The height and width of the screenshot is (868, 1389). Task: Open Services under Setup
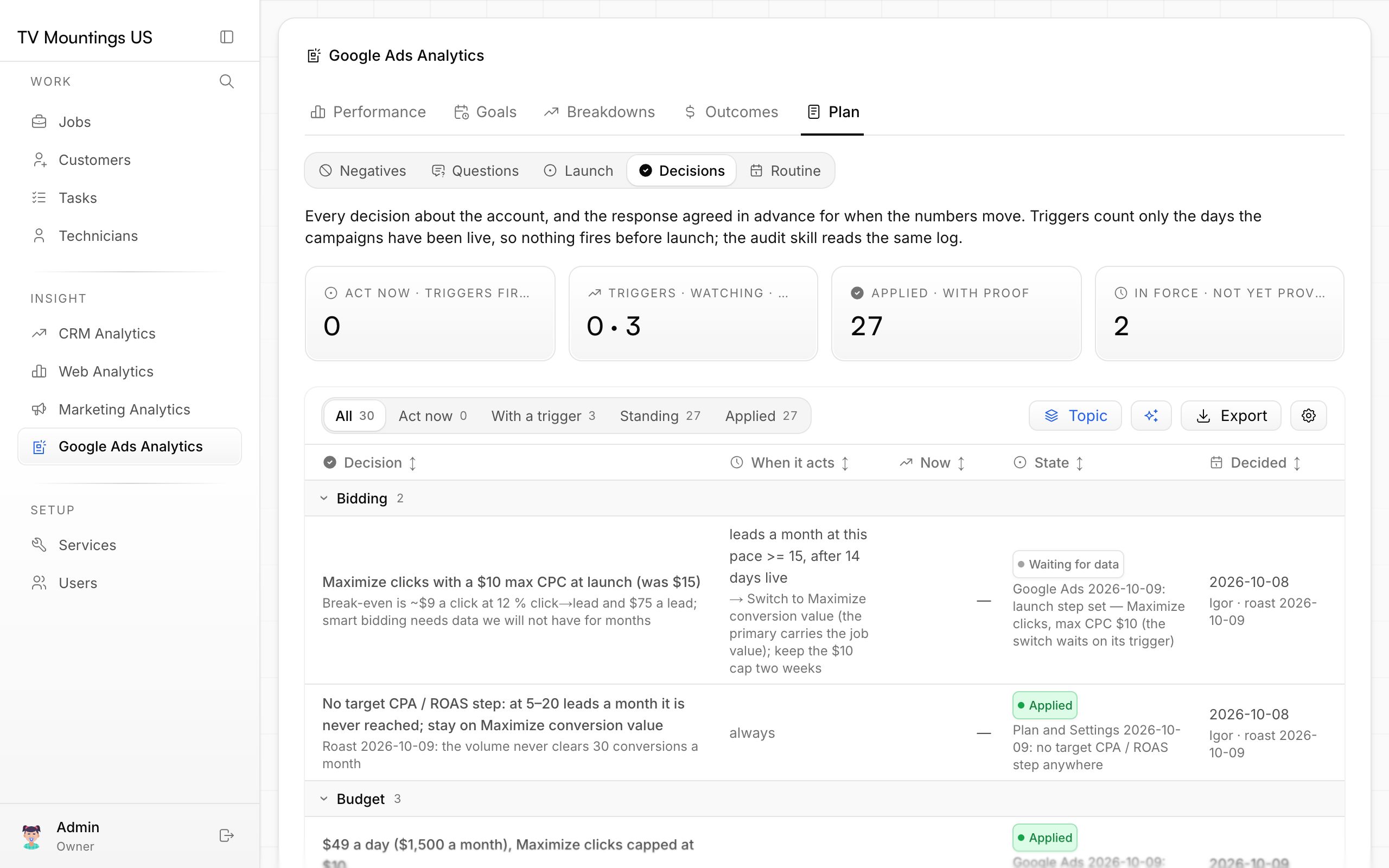click(130, 545)
